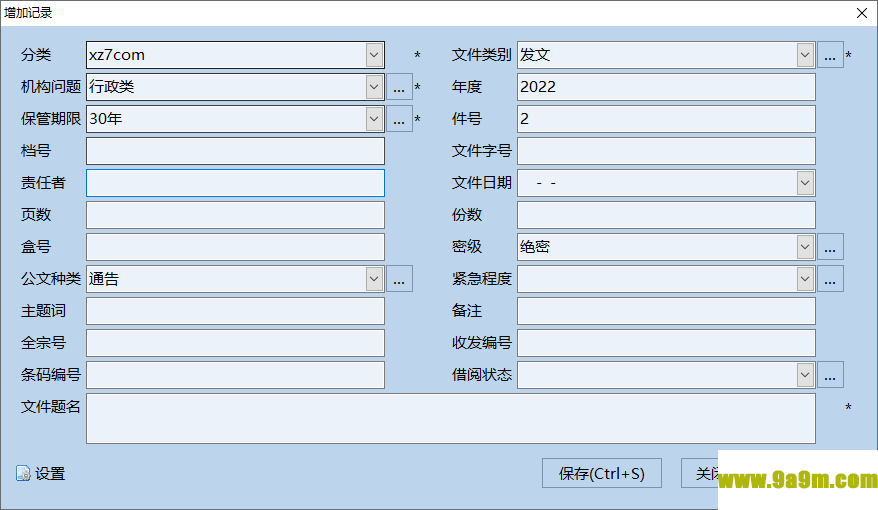Click the ellipsis button next to 文件类别

(x=830, y=55)
